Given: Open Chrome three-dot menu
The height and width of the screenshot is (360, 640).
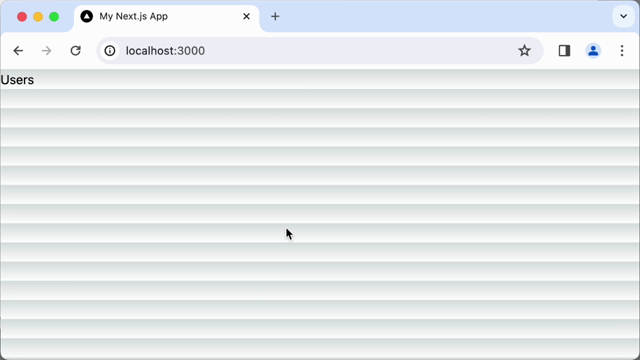Looking at the screenshot, I should pos(622,51).
